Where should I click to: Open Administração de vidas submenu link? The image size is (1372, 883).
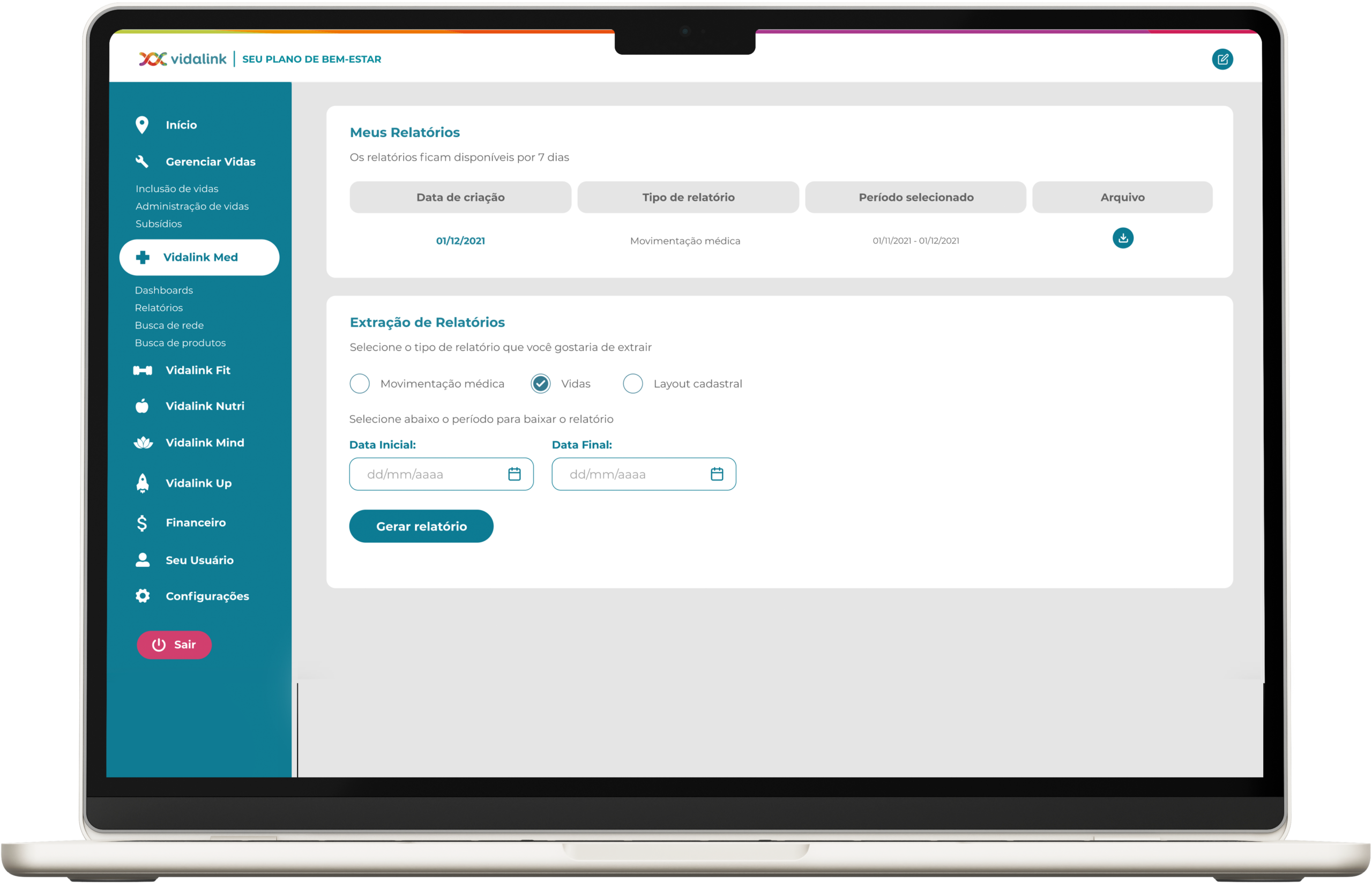click(x=191, y=206)
